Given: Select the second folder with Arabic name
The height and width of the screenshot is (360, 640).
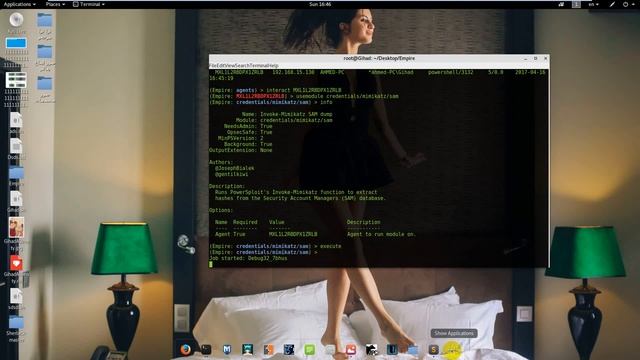Looking at the screenshot, I should click(x=44, y=51).
